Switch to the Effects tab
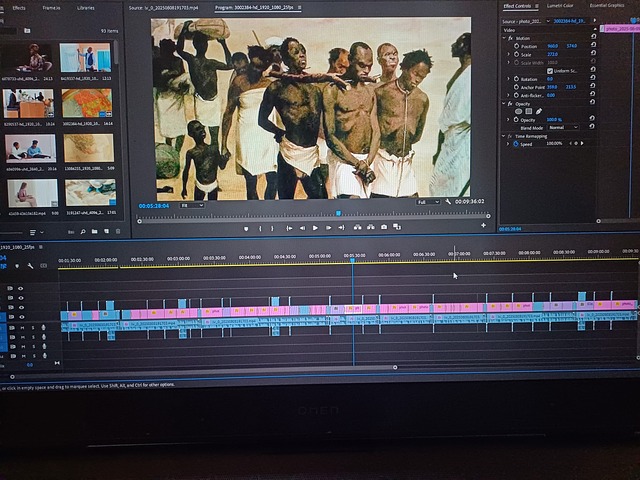The image size is (640, 480). (x=19, y=8)
